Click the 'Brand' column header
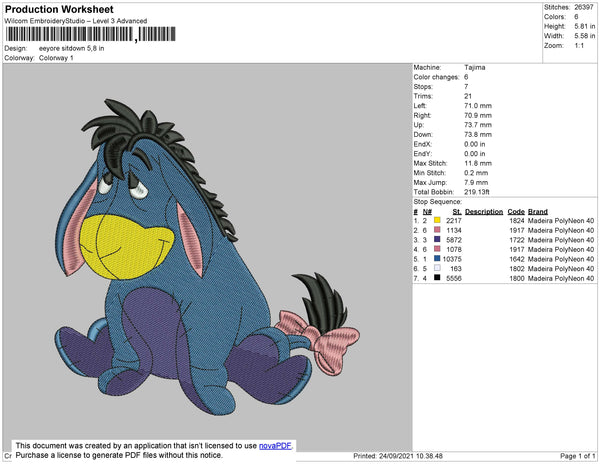 tap(538, 212)
